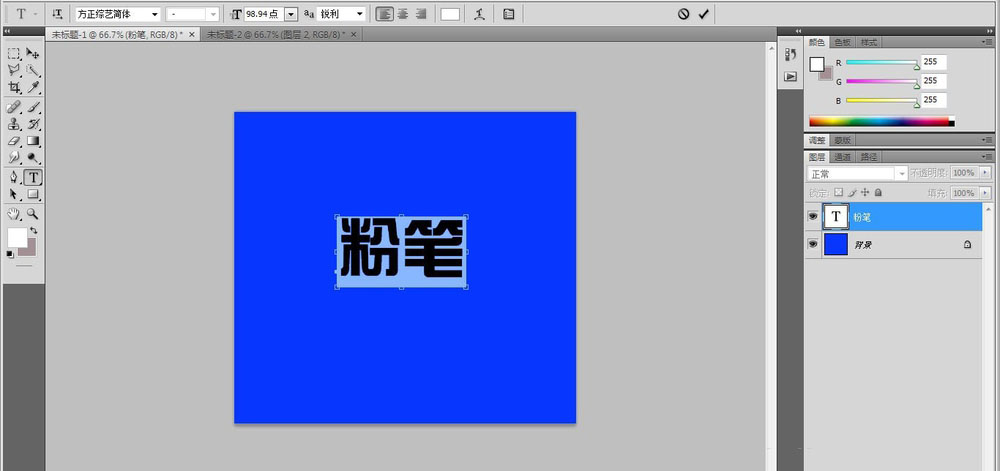
Task: Select the Crop tool
Action: [13, 87]
